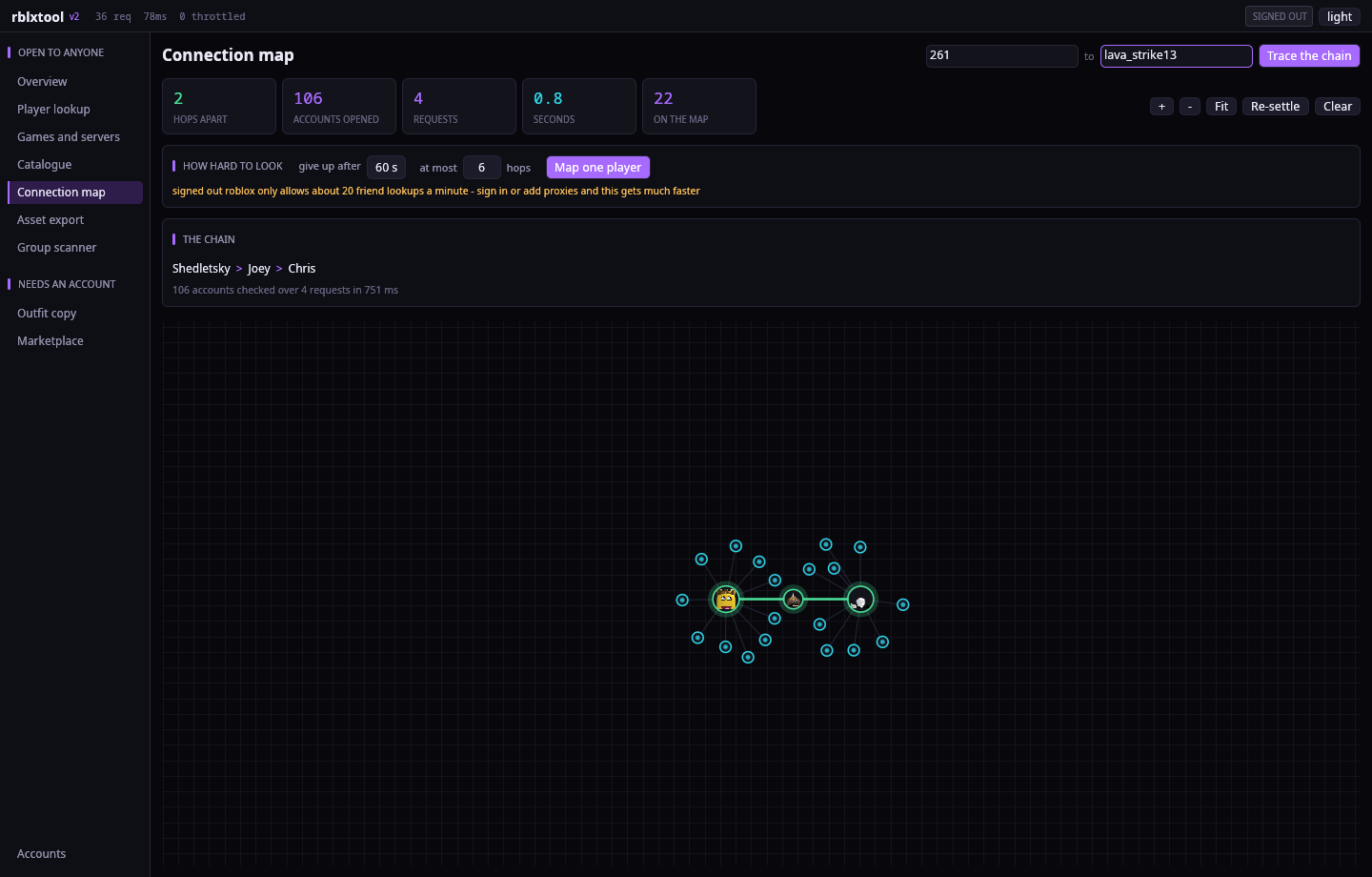This screenshot has height=877, width=1372.
Task: Click '106 accounts checked over 4 requests' text
Action: [286, 291]
